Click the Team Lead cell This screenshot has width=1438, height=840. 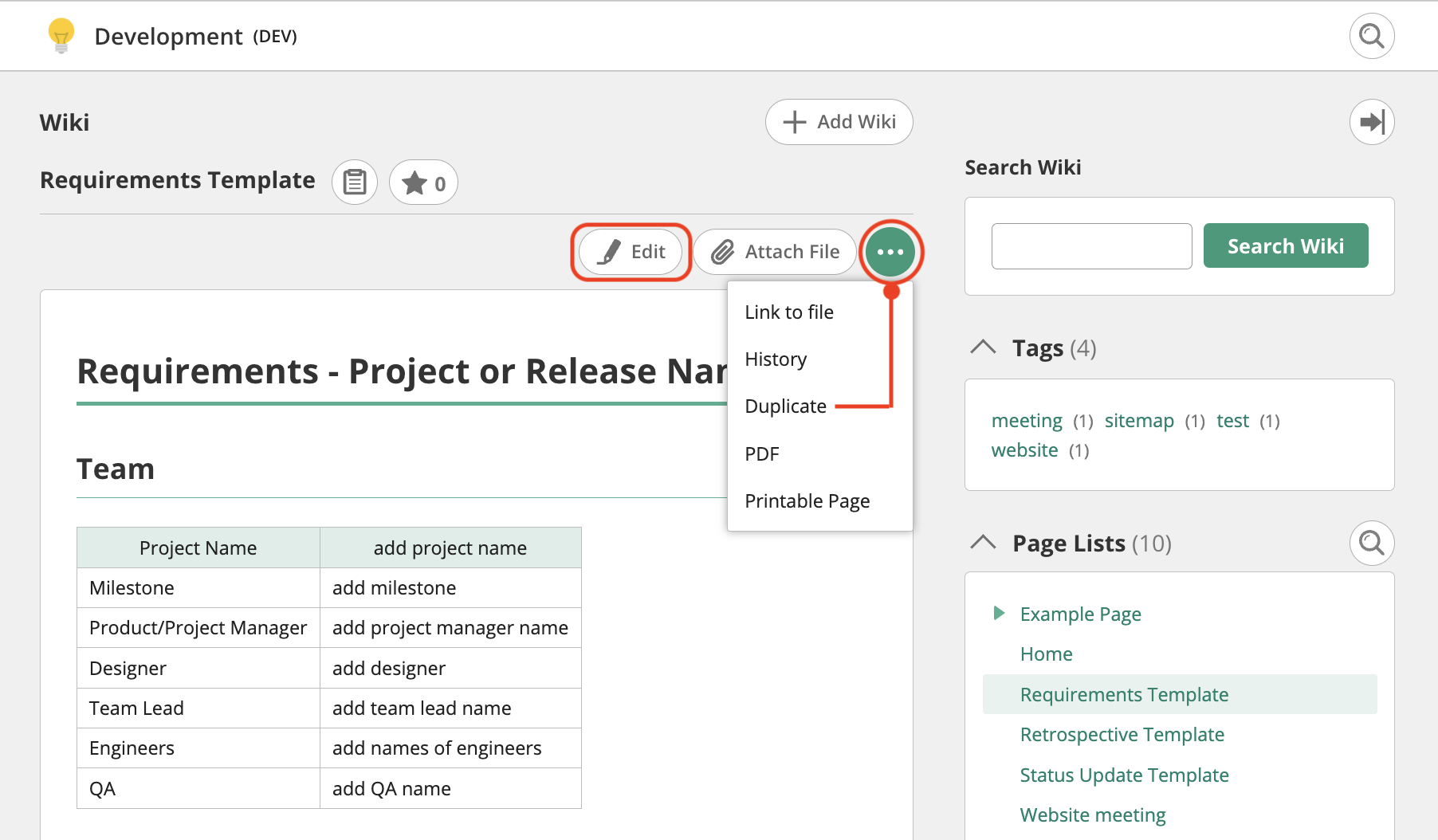tap(198, 708)
